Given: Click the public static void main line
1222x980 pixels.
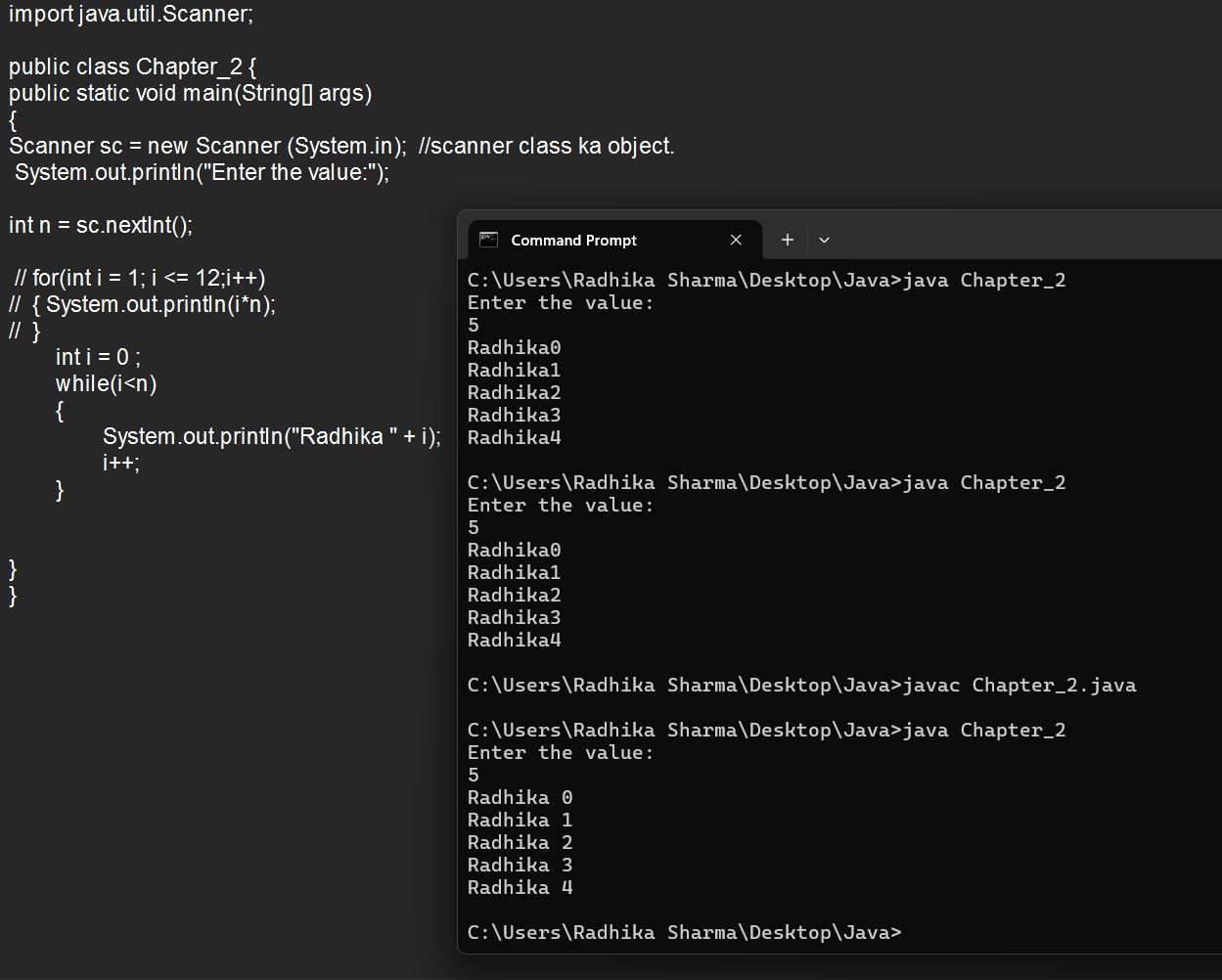Looking at the screenshot, I should 190,93.
